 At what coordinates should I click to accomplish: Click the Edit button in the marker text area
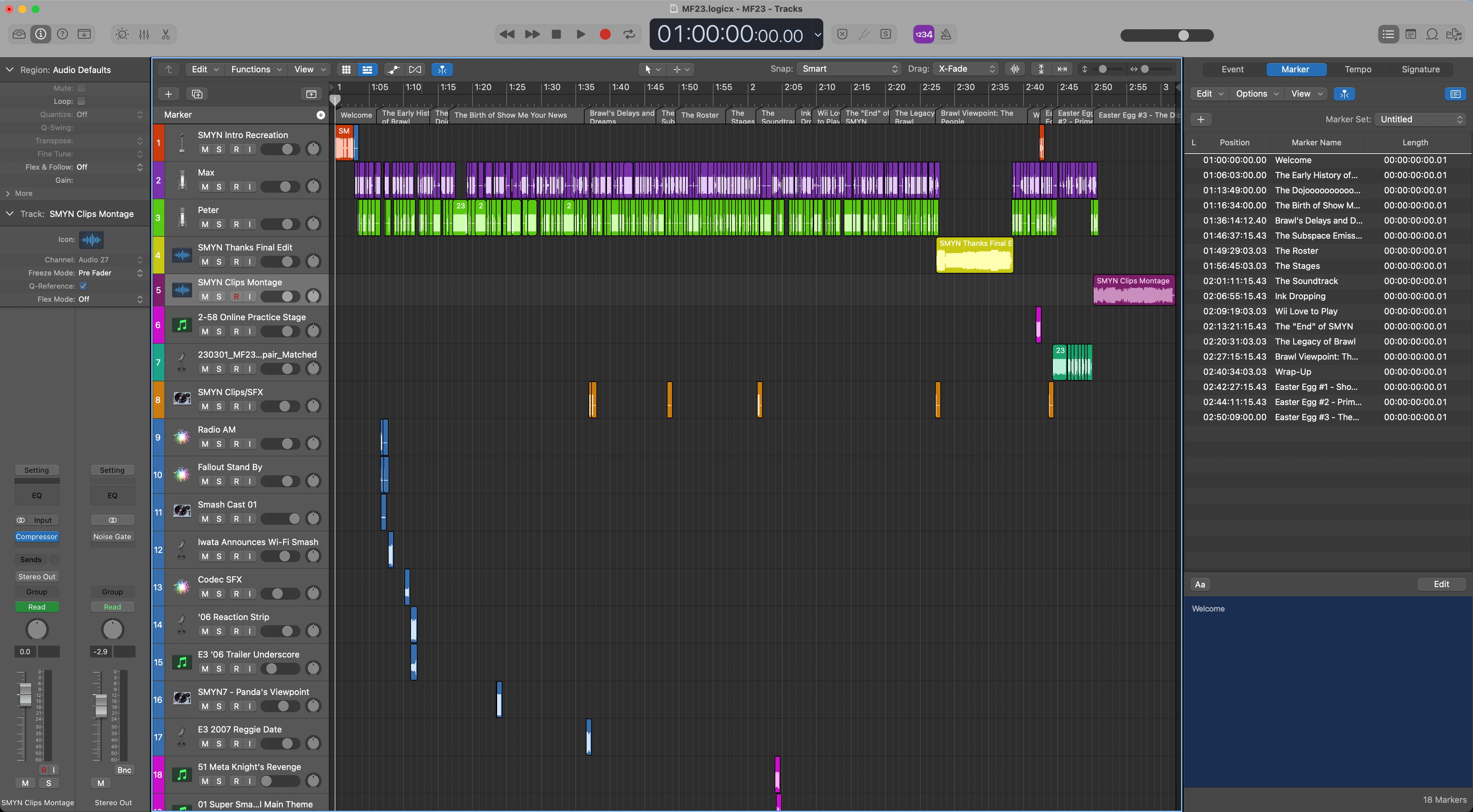pyautogui.click(x=1441, y=584)
